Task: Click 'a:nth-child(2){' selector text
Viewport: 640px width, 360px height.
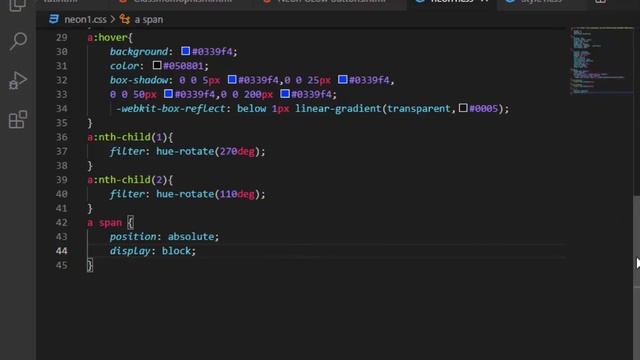Action: click(130, 180)
